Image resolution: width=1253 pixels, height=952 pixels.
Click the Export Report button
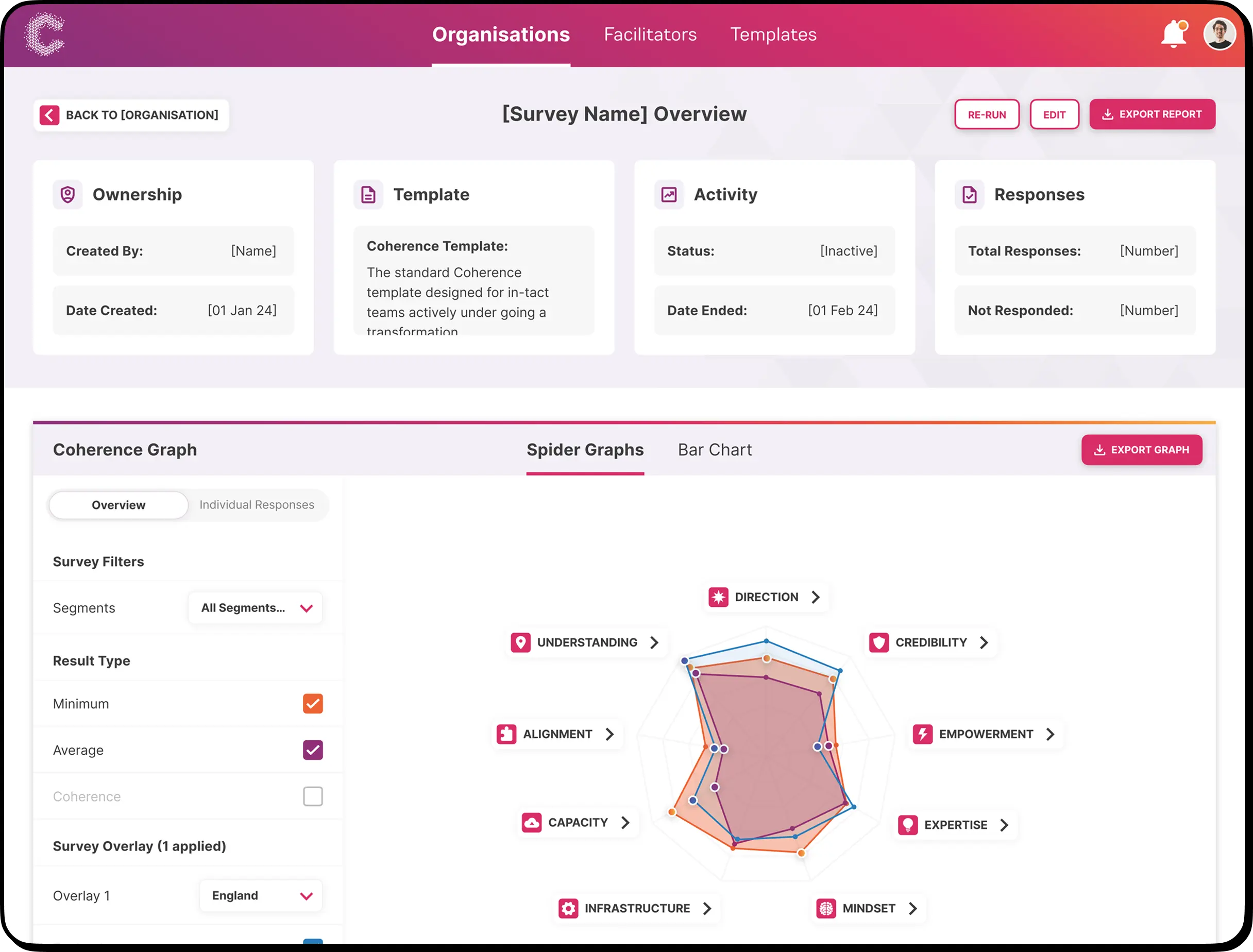coord(1152,114)
